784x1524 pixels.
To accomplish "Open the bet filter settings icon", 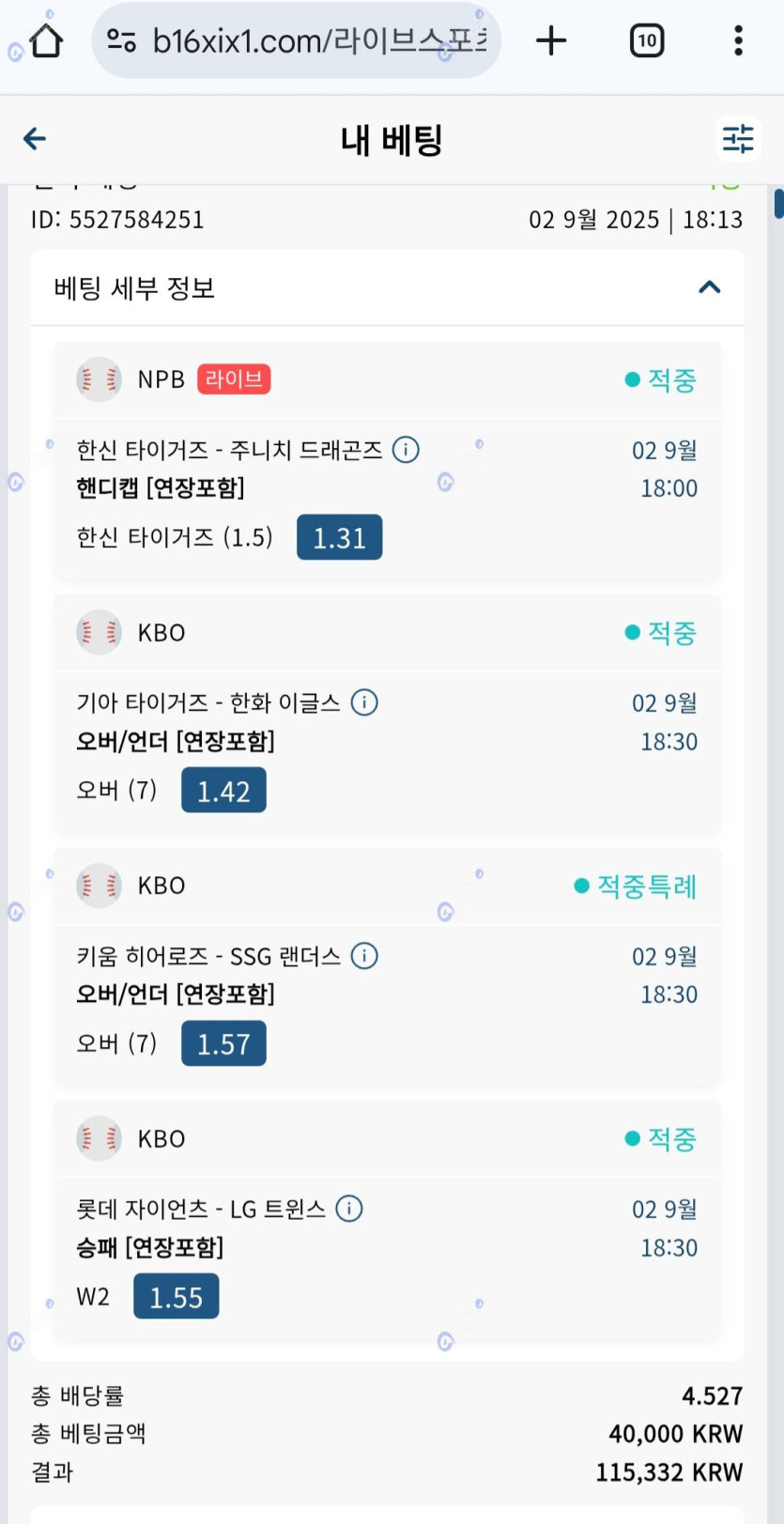I will (738, 139).
